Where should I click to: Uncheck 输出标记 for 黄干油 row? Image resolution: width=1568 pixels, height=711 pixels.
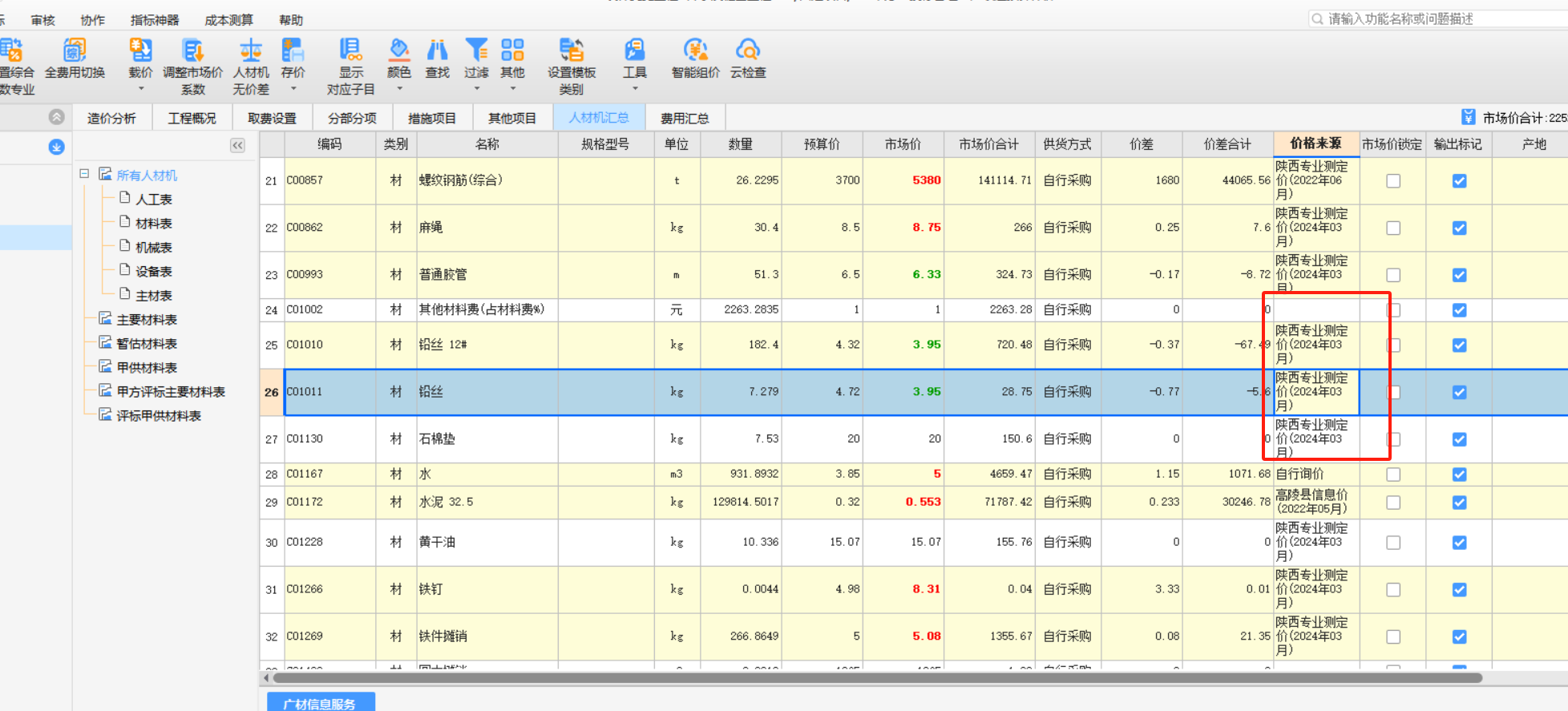(x=1459, y=543)
